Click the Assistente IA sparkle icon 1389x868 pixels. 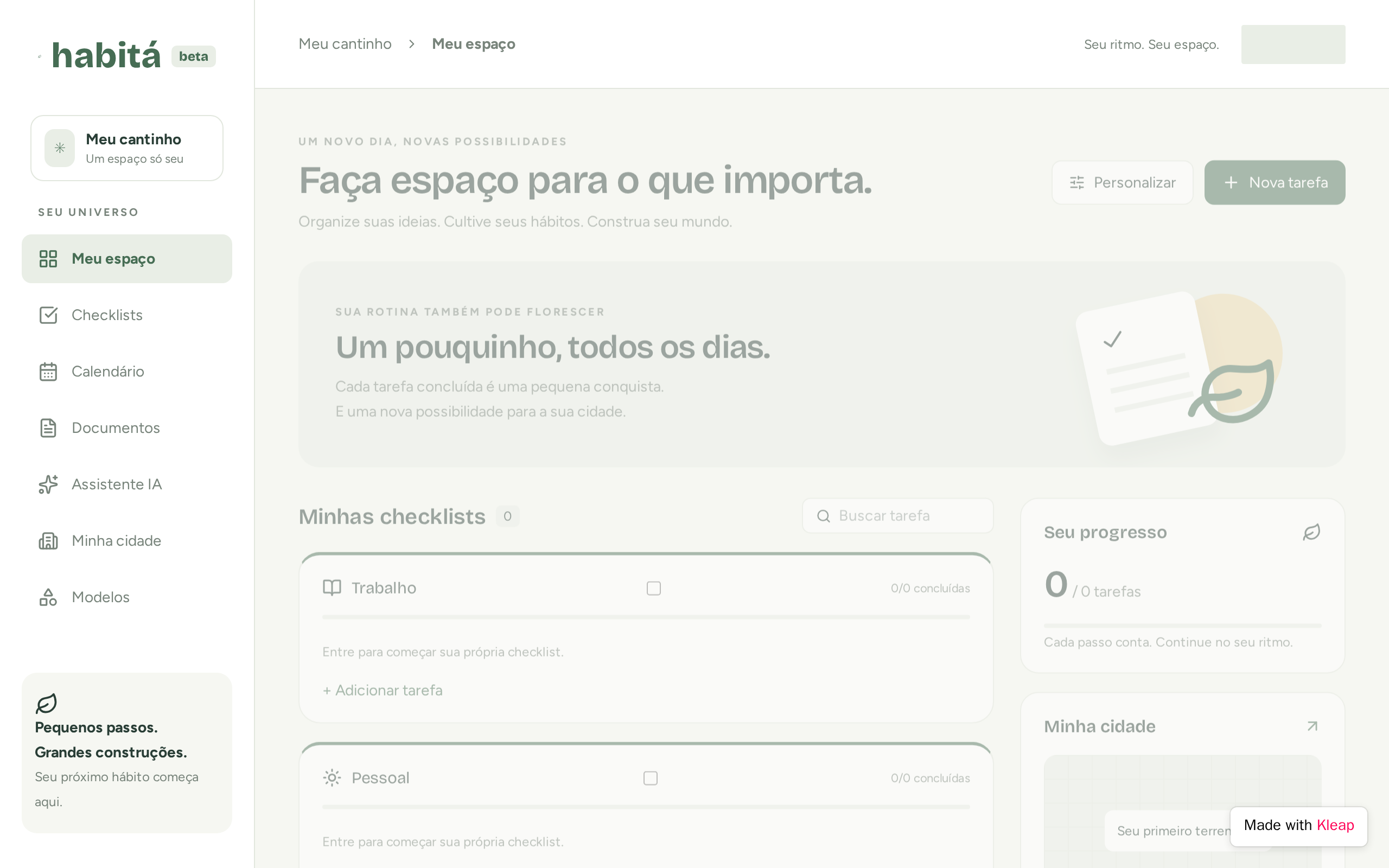(x=48, y=484)
